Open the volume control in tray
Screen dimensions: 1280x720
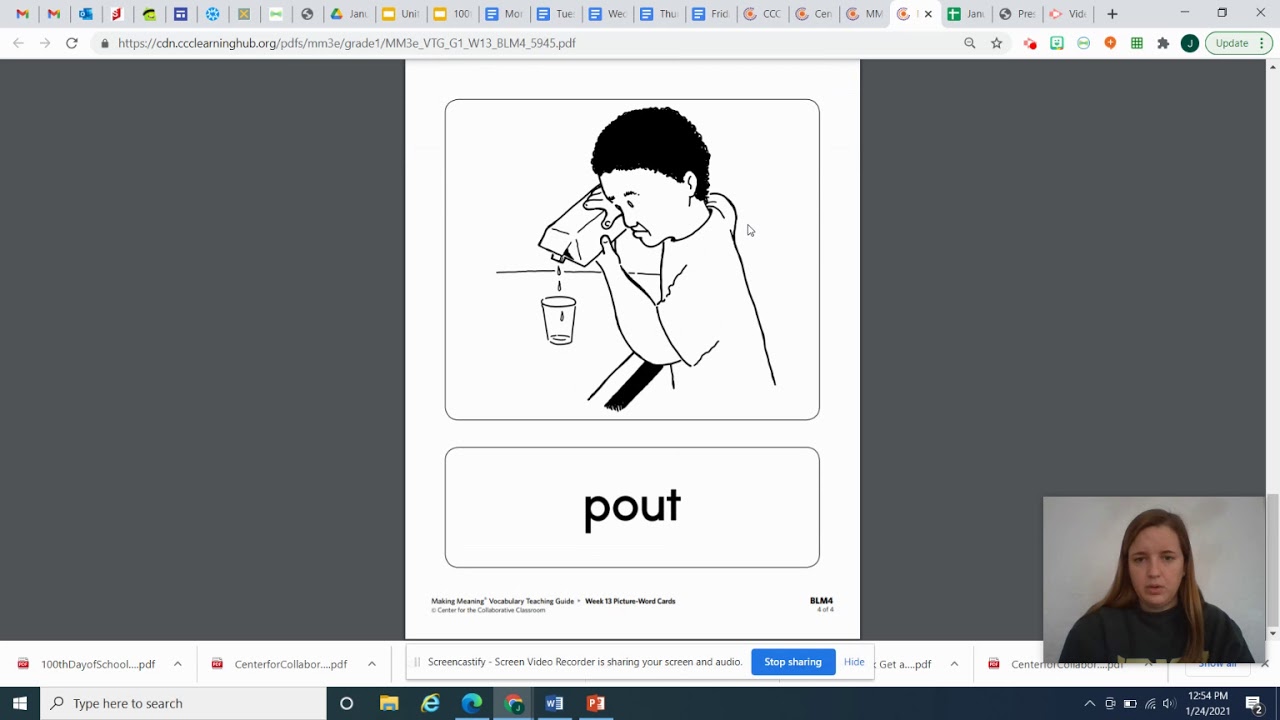1169,703
